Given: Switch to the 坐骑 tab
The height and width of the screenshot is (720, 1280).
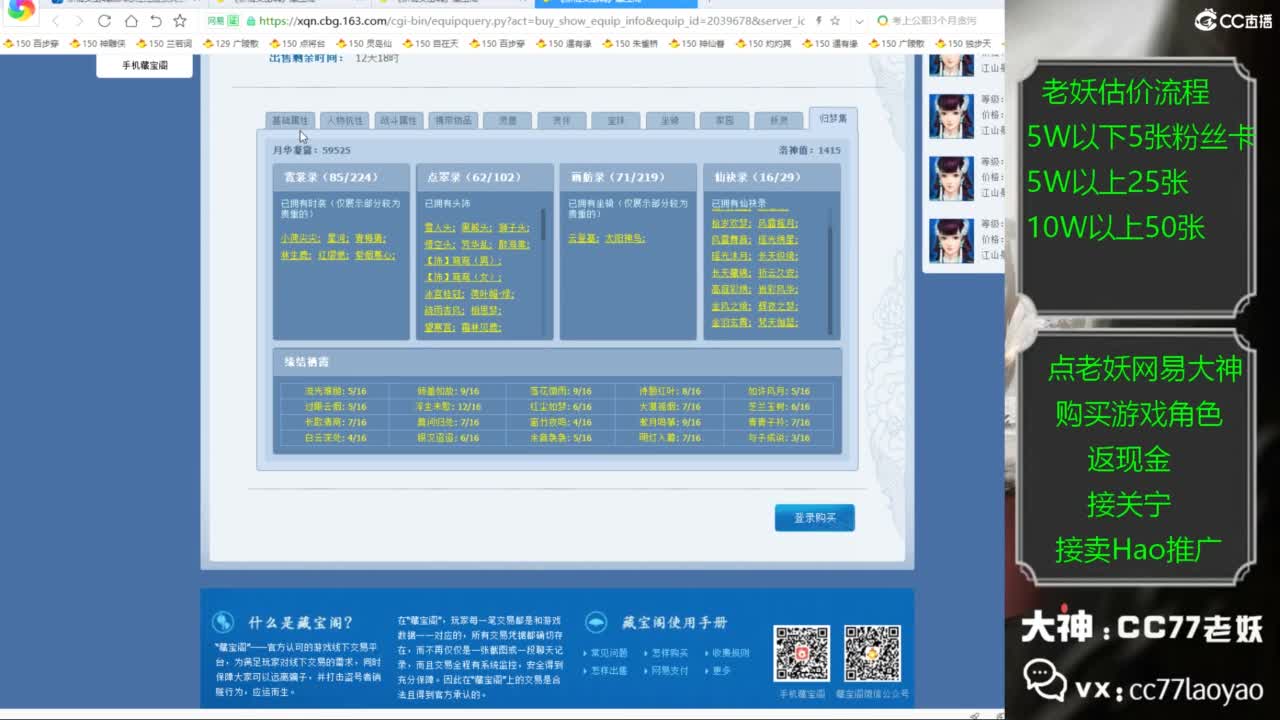Looking at the screenshot, I should click(670, 120).
